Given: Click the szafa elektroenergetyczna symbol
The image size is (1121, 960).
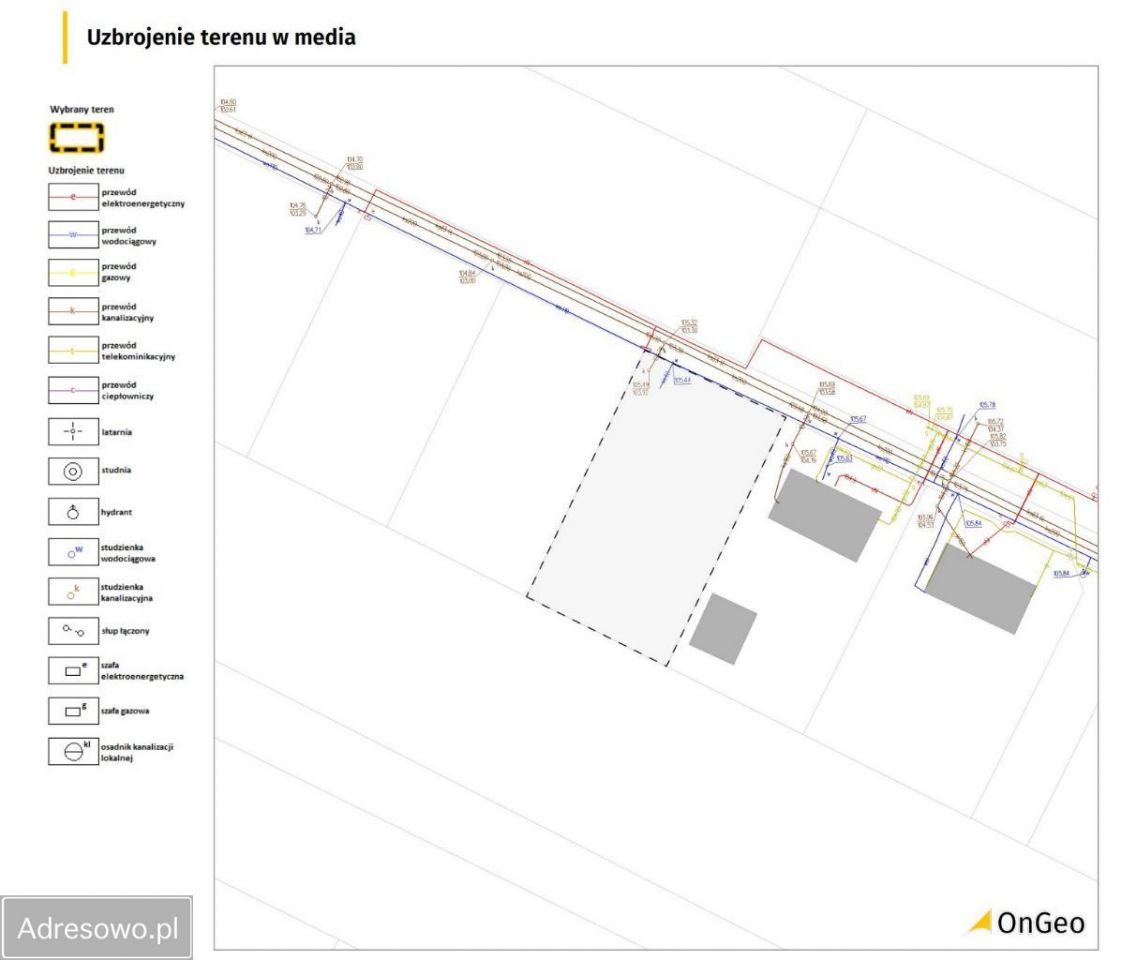Looking at the screenshot, I should click(x=73, y=670).
